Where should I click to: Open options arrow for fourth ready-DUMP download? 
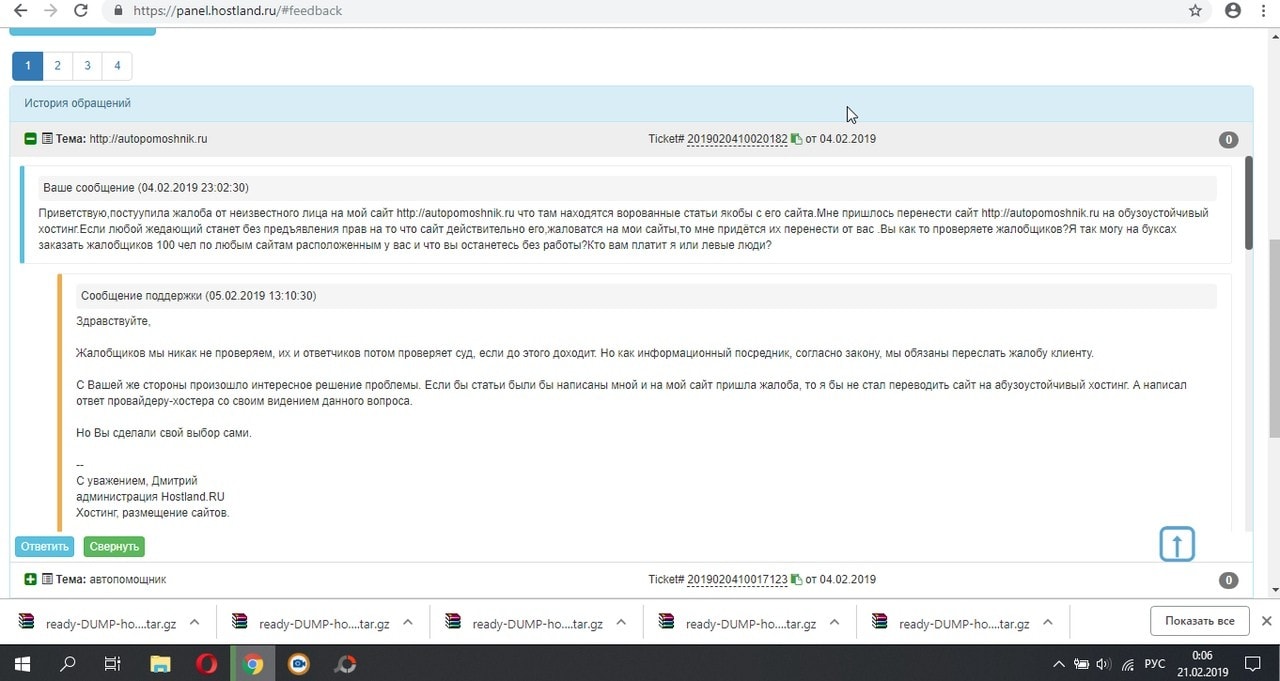tap(835, 622)
